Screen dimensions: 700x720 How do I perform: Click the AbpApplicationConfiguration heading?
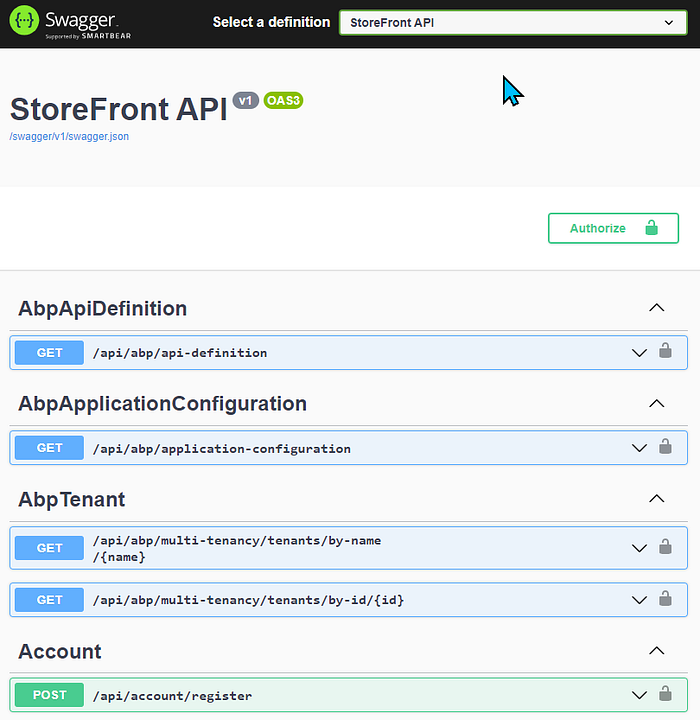coord(162,404)
